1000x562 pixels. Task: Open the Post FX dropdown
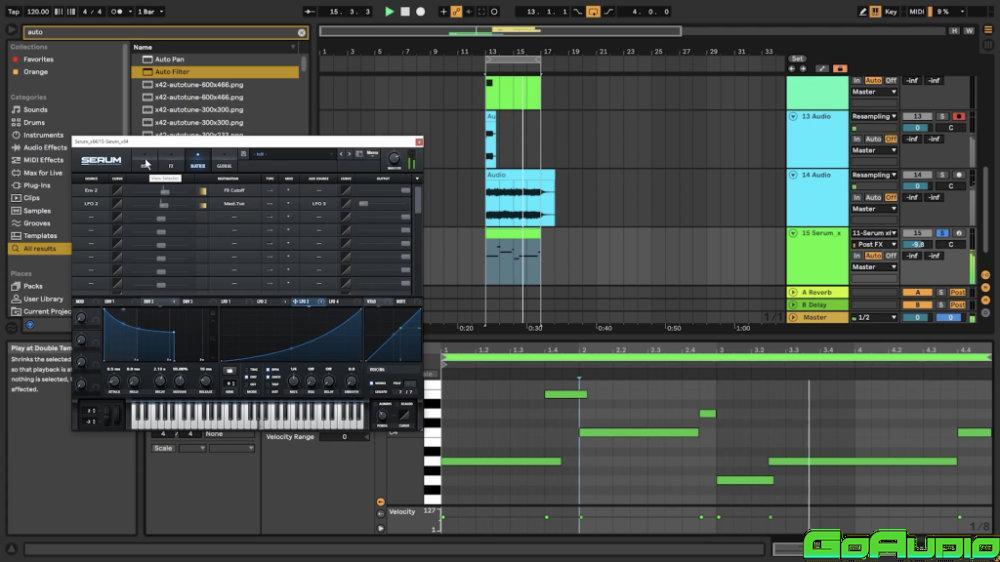click(874, 245)
